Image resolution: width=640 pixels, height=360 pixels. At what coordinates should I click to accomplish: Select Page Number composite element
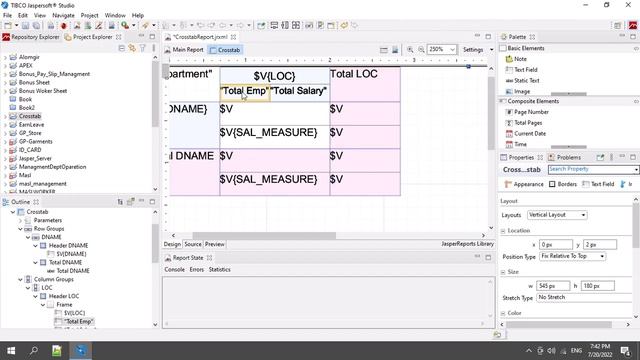(531, 112)
